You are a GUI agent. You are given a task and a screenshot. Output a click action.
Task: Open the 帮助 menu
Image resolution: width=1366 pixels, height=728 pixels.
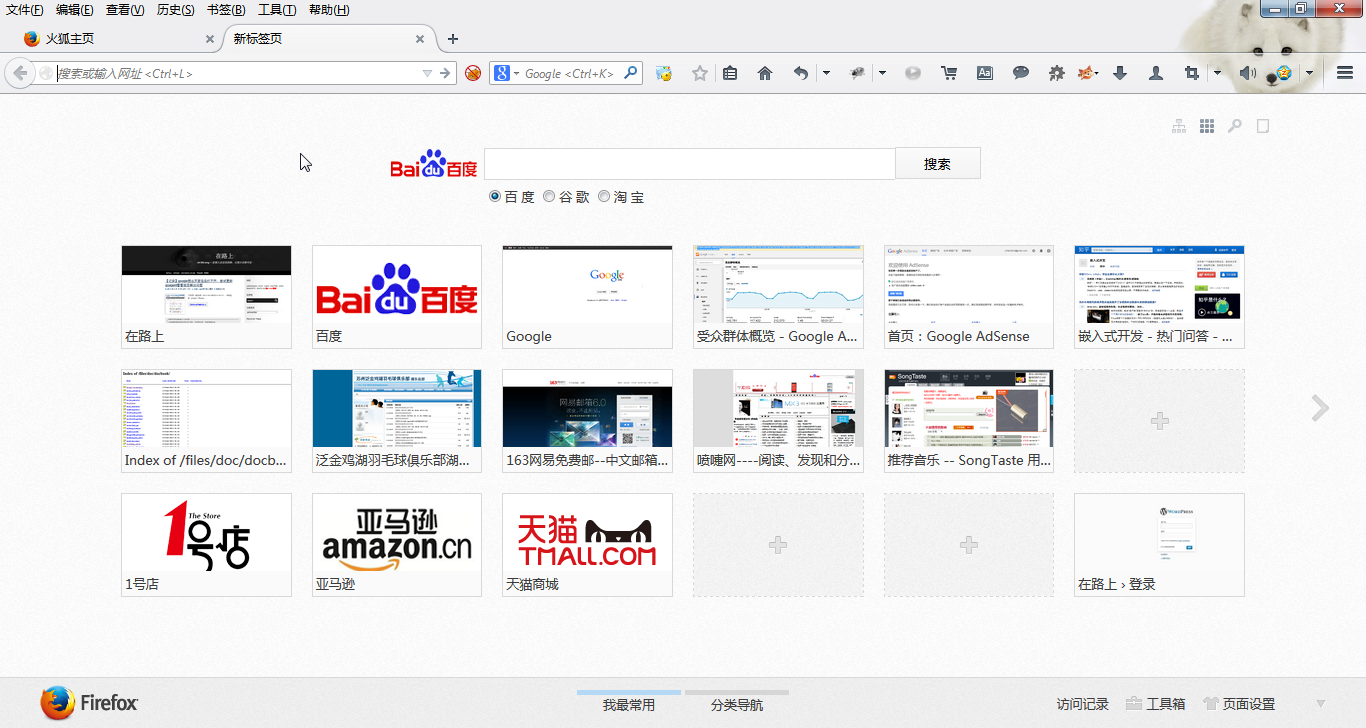click(x=329, y=10)
